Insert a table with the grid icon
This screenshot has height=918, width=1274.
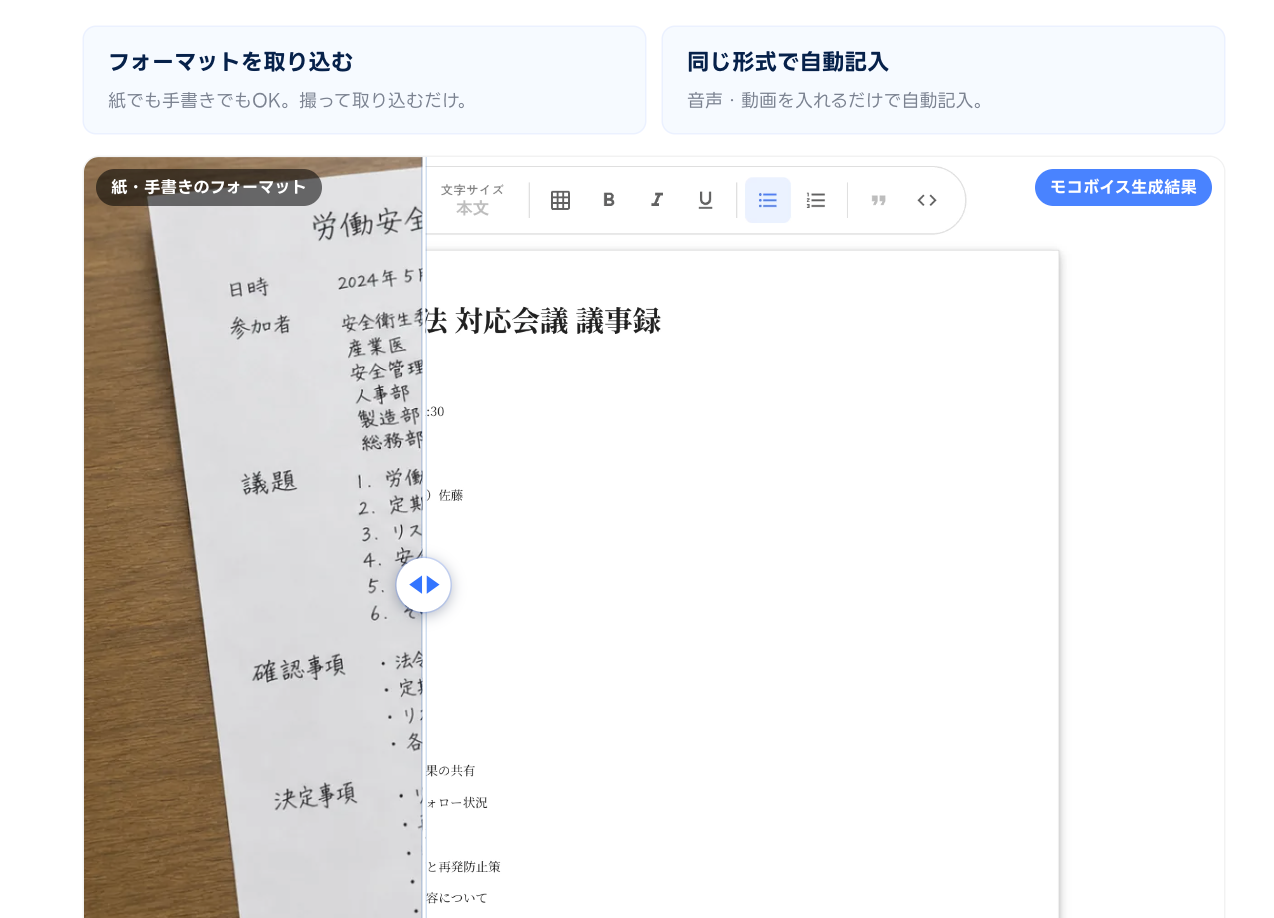coord(560,200)
